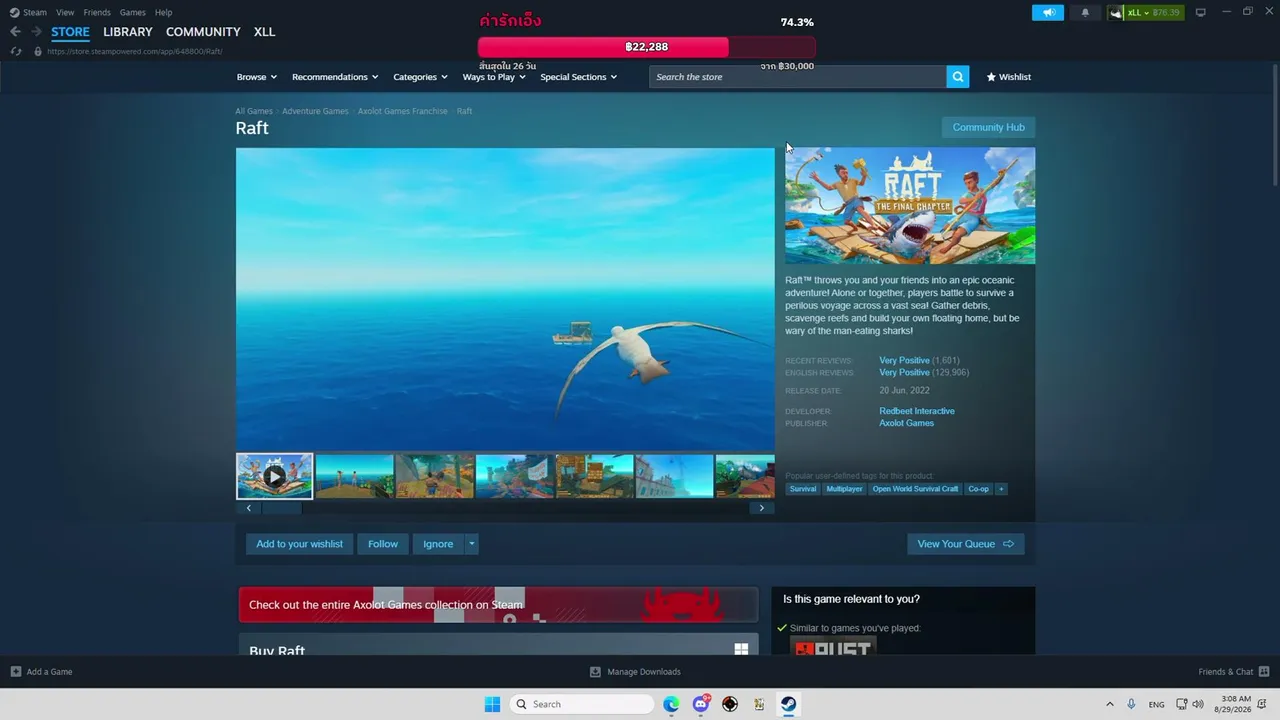Screen dimensions: 1280x720
Task: Open the Friends menu
Action: coord(97,13)
